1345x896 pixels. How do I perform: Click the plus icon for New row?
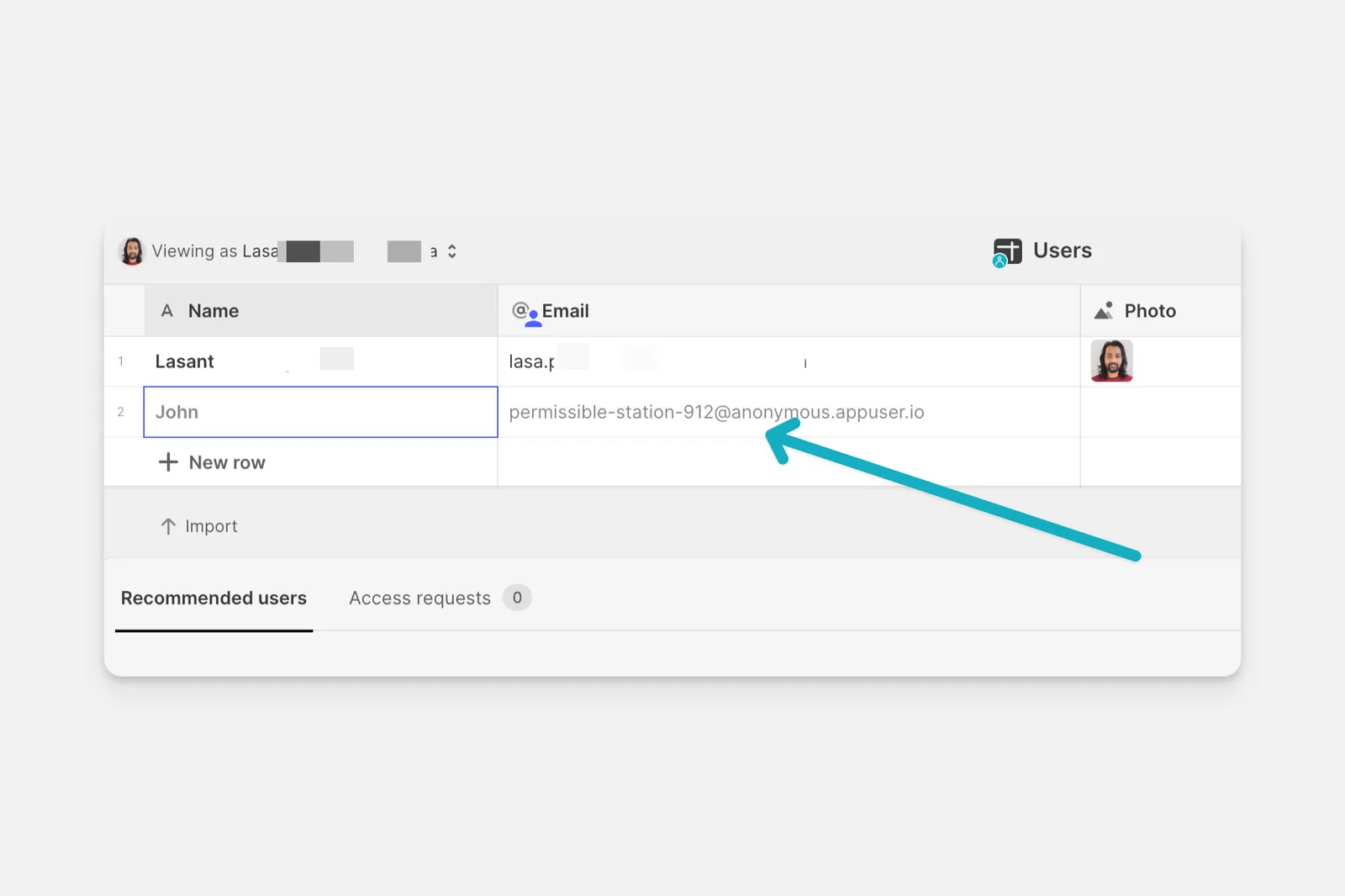(168, 462)
